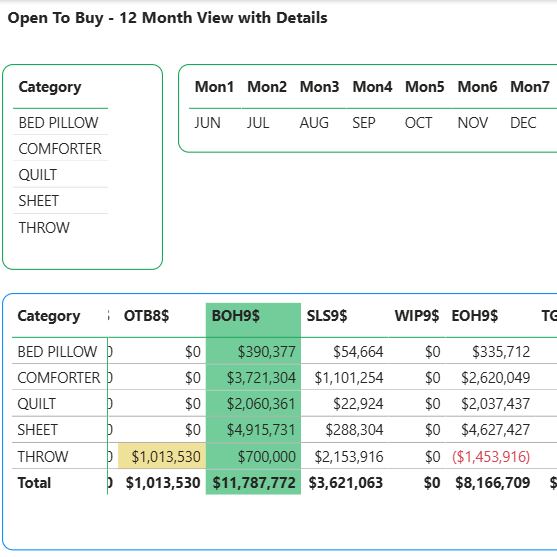Sort by SLS9$ column header

click(327, 315)
